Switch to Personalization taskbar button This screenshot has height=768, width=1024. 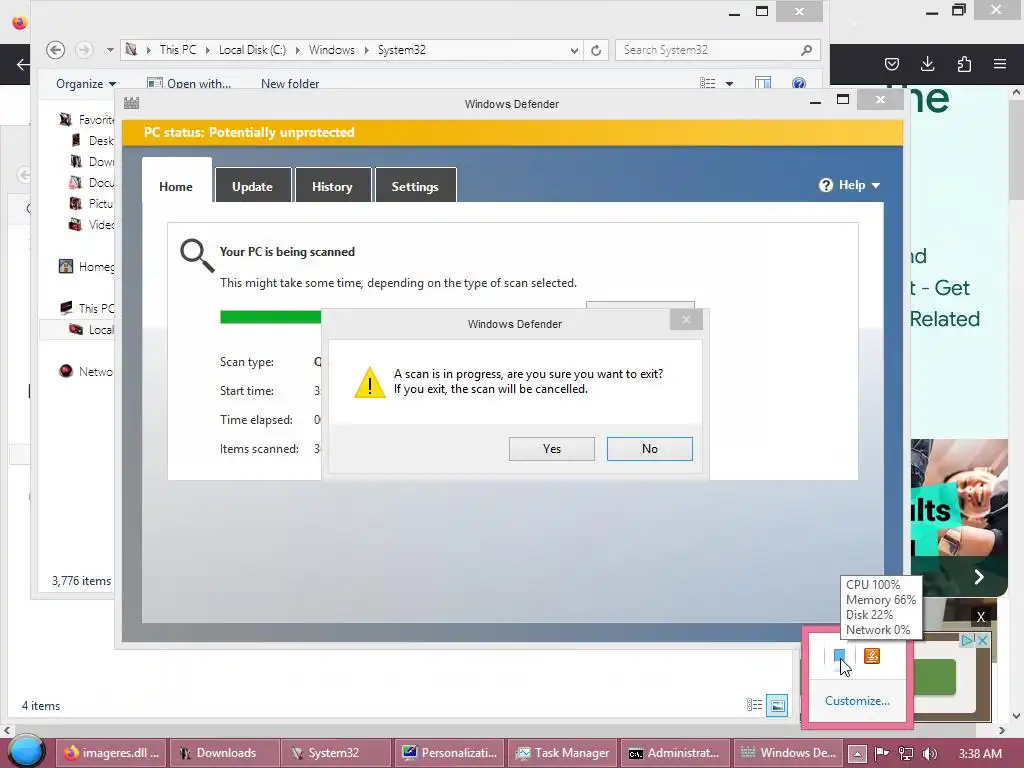[451, 753]
